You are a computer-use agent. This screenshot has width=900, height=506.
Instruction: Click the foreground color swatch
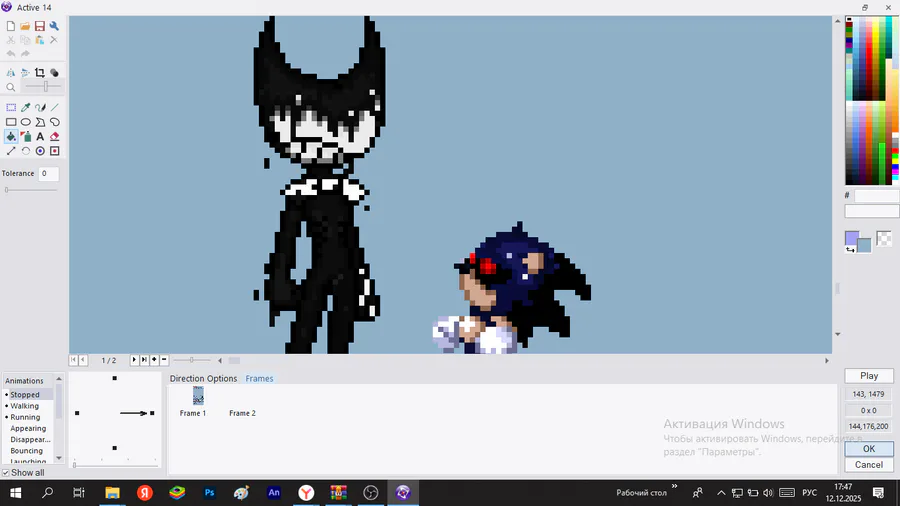click(851, 238)
